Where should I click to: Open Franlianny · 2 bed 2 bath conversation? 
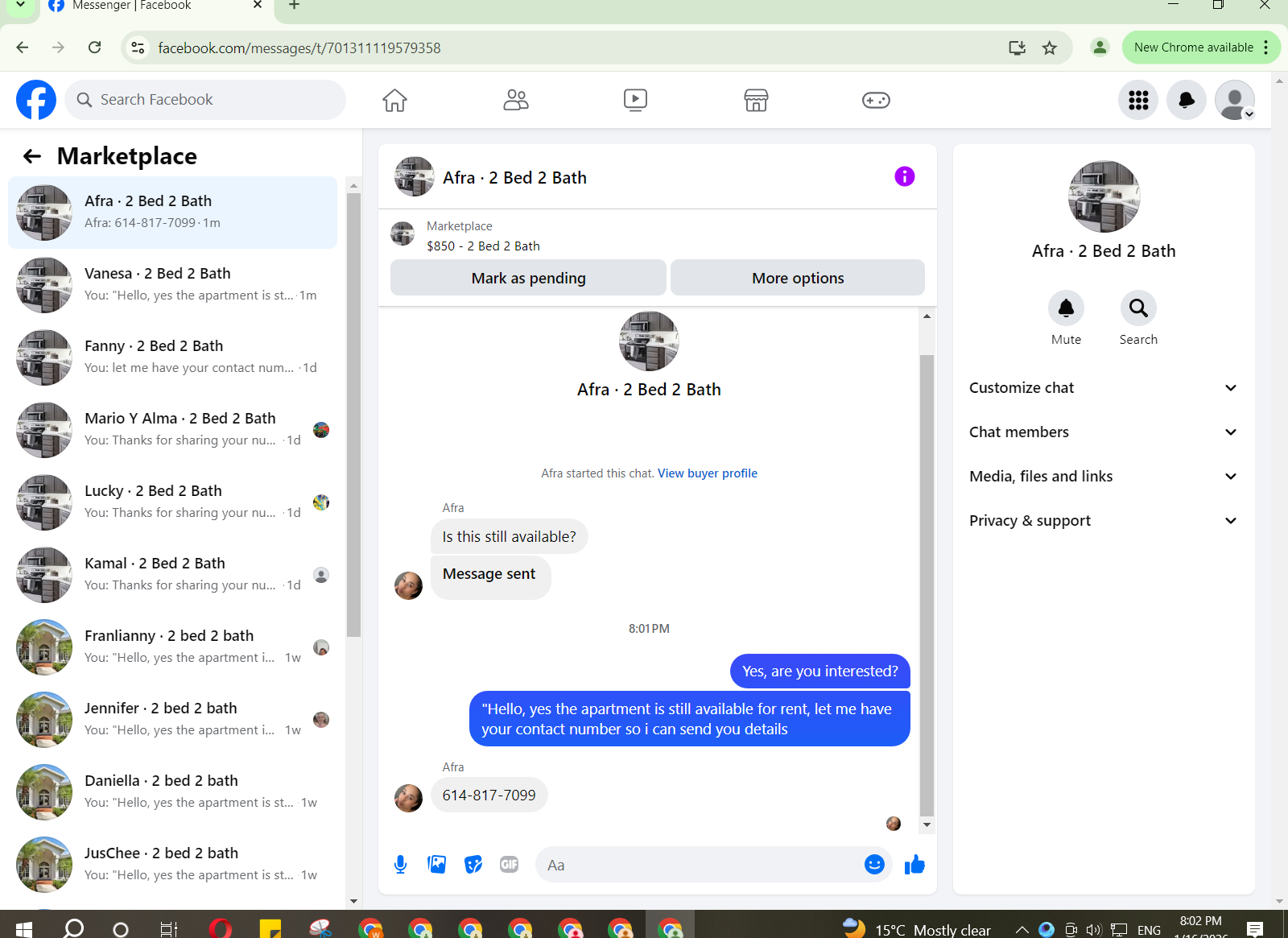(x=173, y=647)
